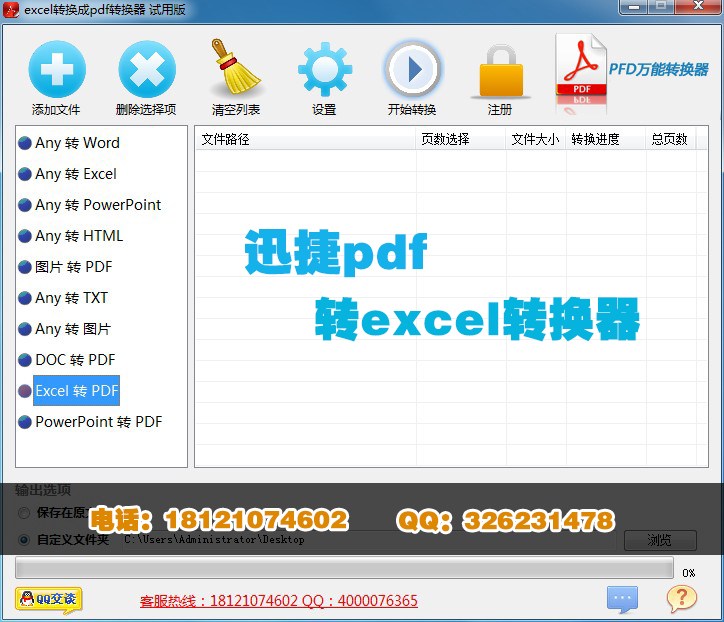
Task: Click the Add File plus icon
Action: (x=57, y=69)
